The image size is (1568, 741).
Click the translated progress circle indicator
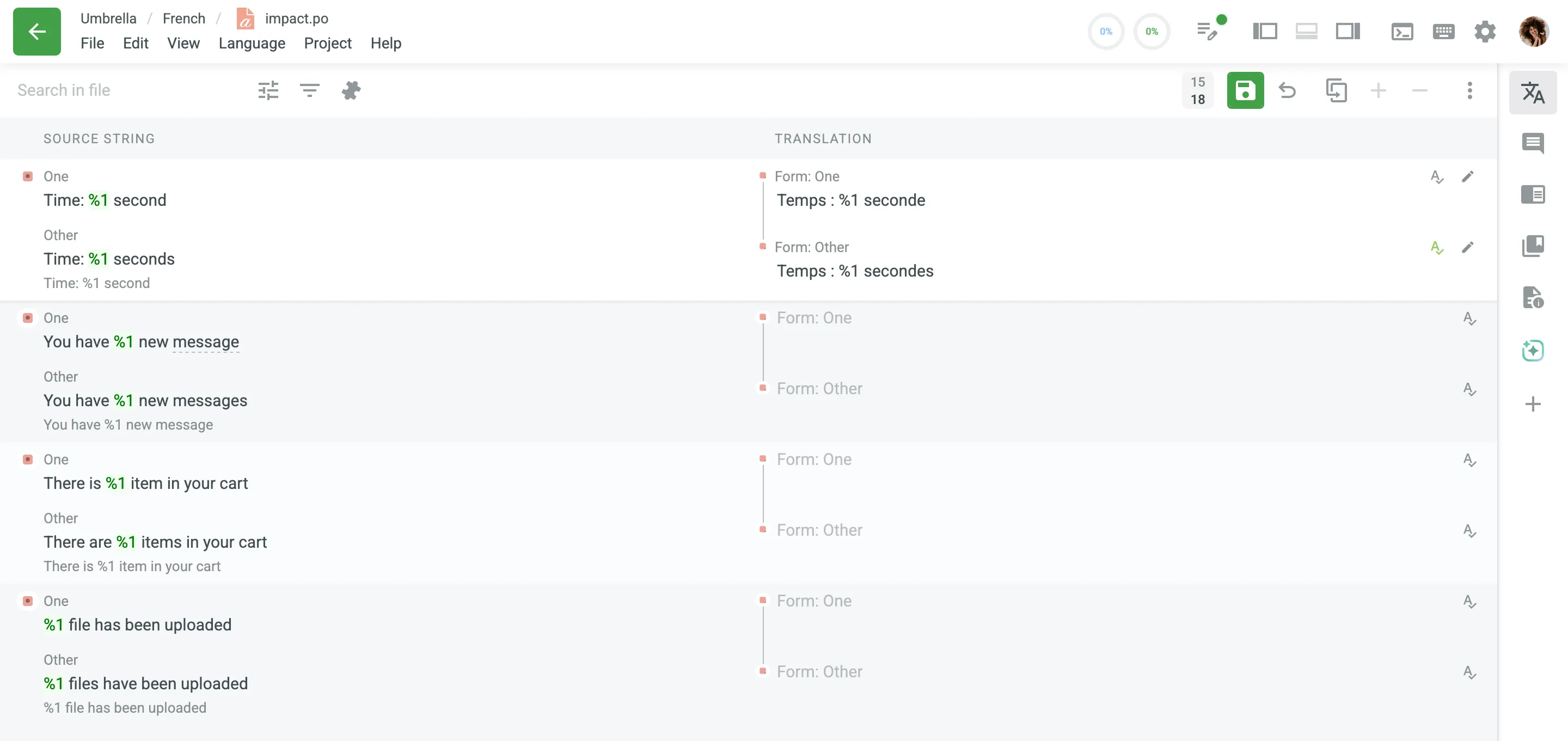coord(1105,32)
